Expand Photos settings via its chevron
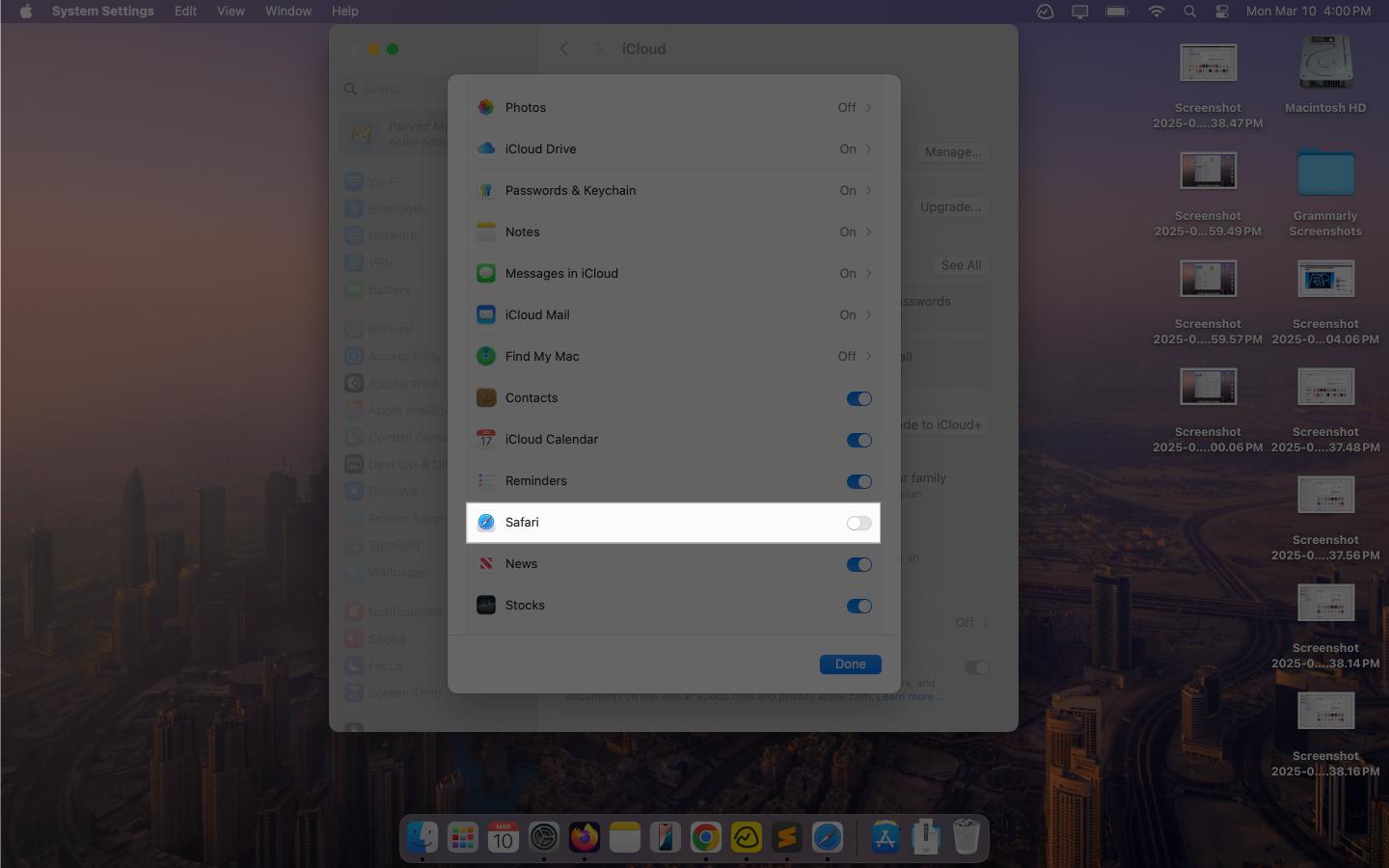Image resolution: width=1389 pixels, height=868 pixels. (x=868, y=107)
